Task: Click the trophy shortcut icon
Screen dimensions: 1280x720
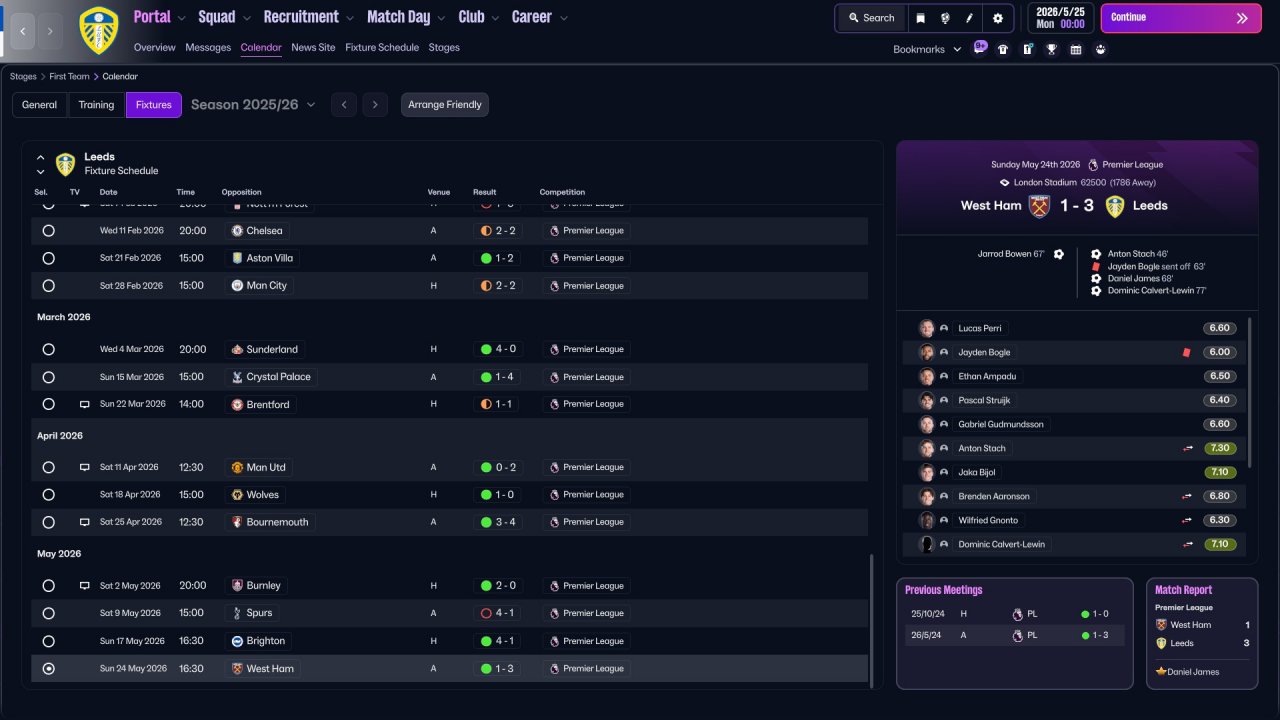Action: pyautogui.click(x=1052, y=49)
